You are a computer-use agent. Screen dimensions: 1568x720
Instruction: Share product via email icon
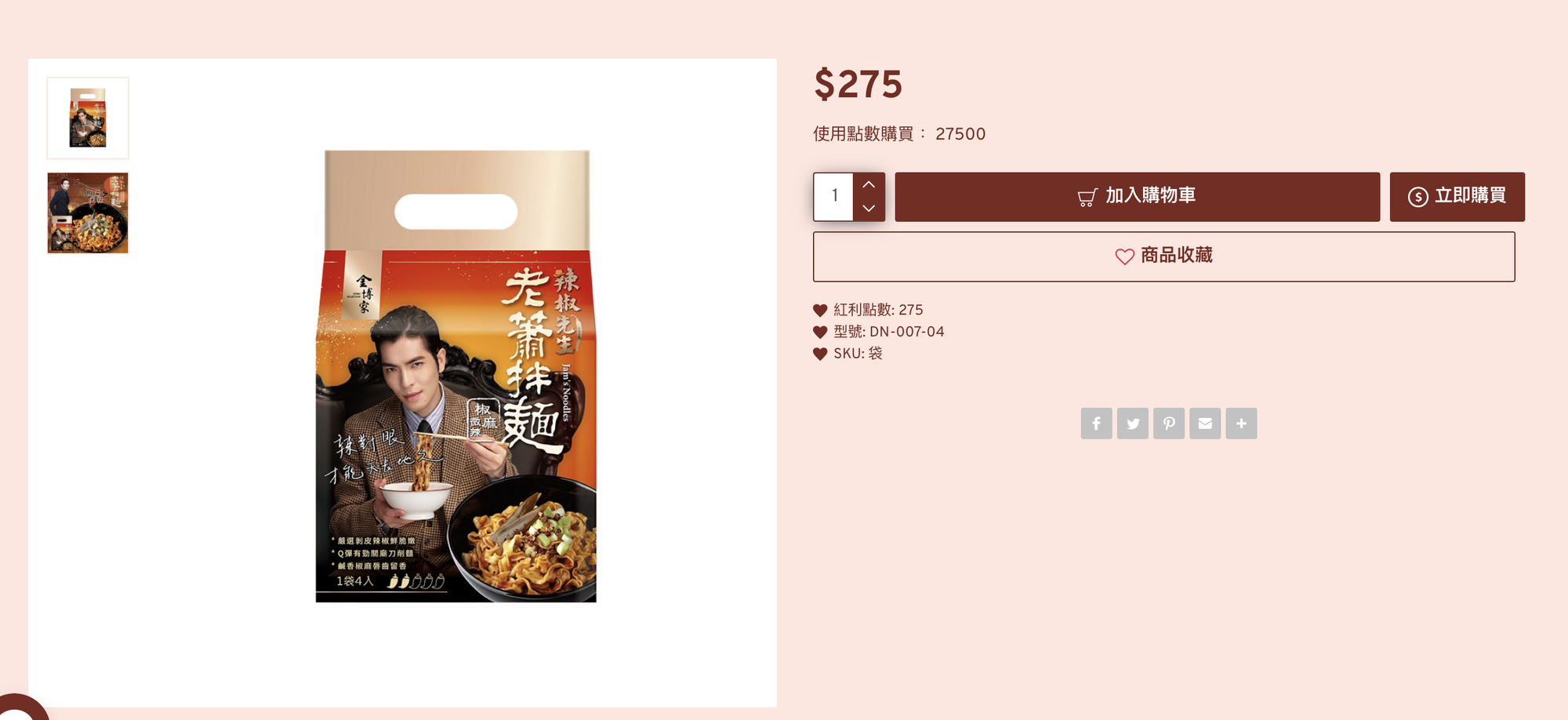click(x=1205, y=424)
